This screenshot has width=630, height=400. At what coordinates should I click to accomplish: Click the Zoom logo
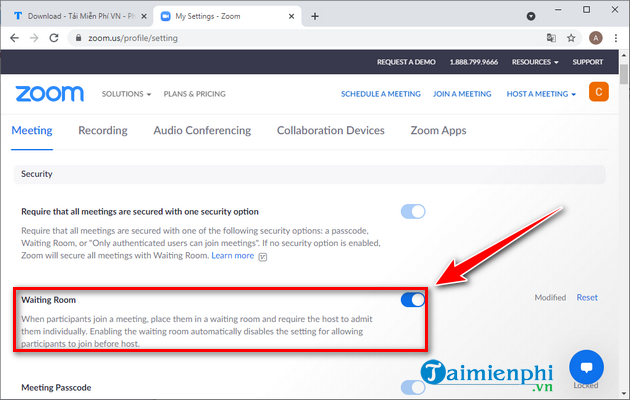49,93
